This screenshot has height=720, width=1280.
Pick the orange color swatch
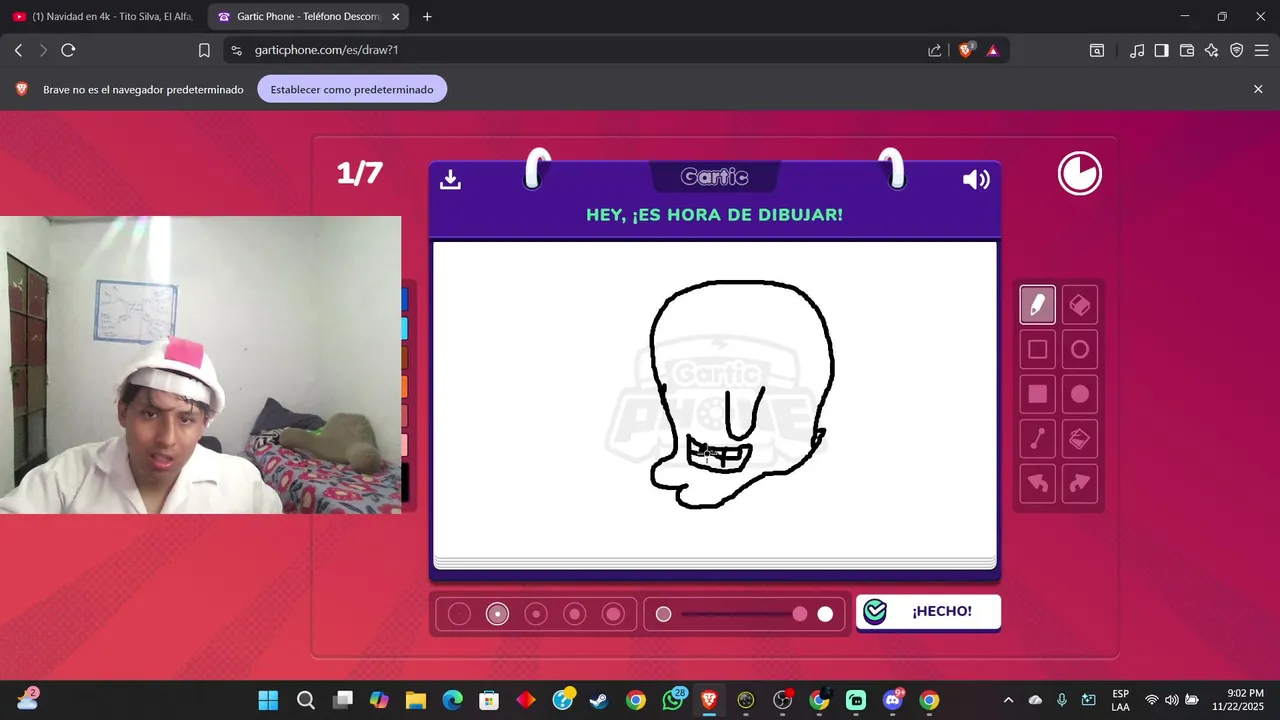click(x=405, y=387)
